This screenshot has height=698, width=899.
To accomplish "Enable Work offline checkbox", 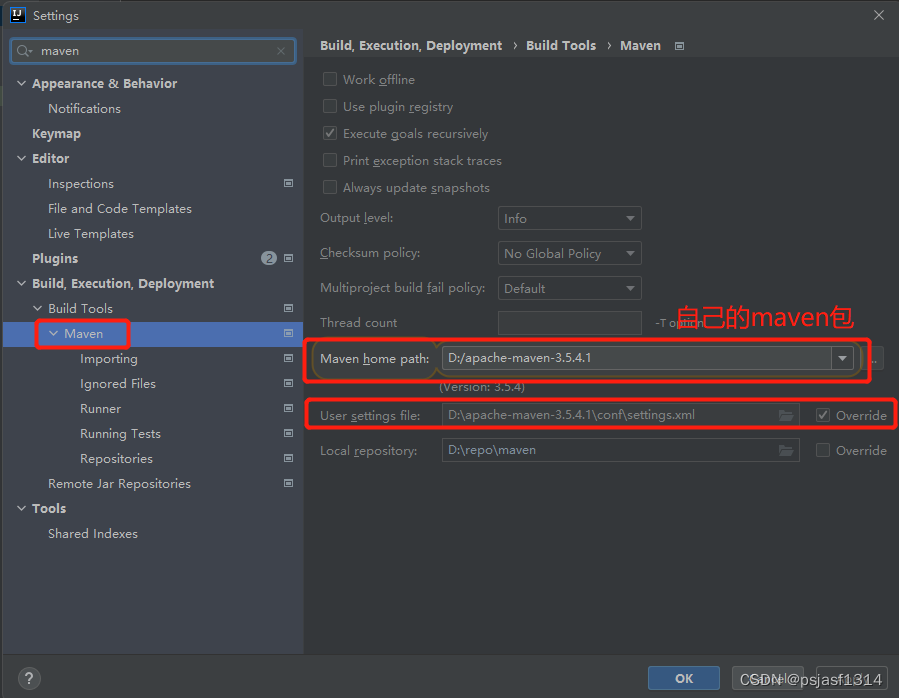I will point(330,79).
